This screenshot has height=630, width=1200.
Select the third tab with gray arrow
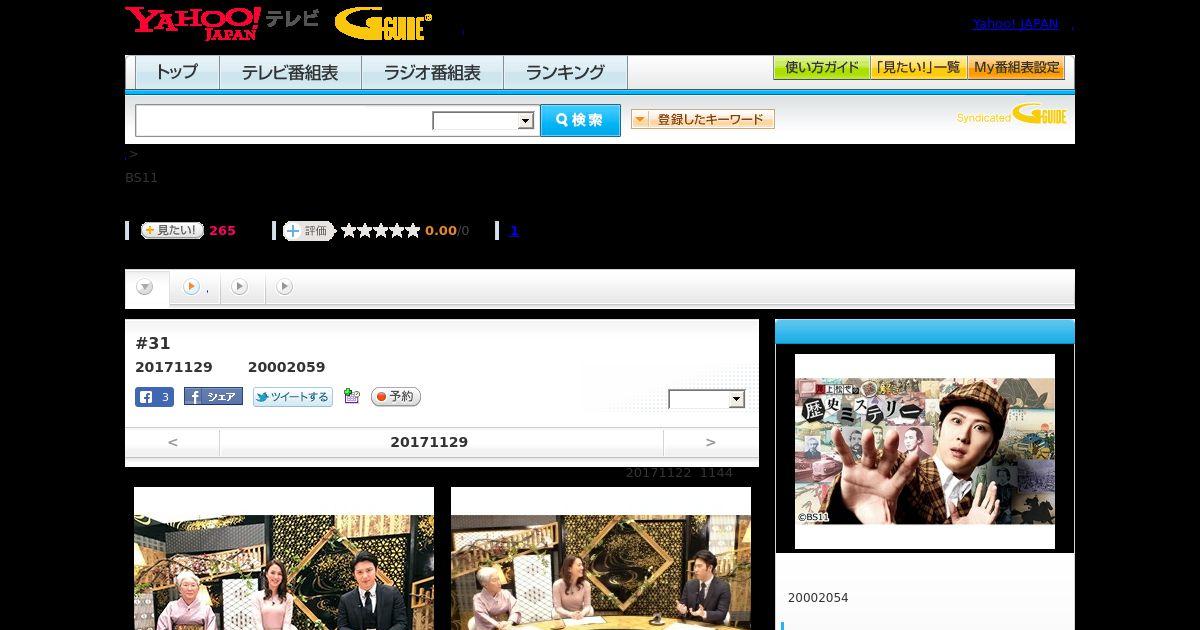pos(240,288)
